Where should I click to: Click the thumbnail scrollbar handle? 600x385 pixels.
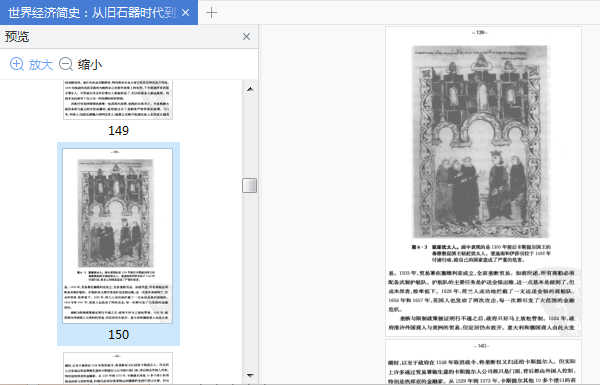[249, 186]
